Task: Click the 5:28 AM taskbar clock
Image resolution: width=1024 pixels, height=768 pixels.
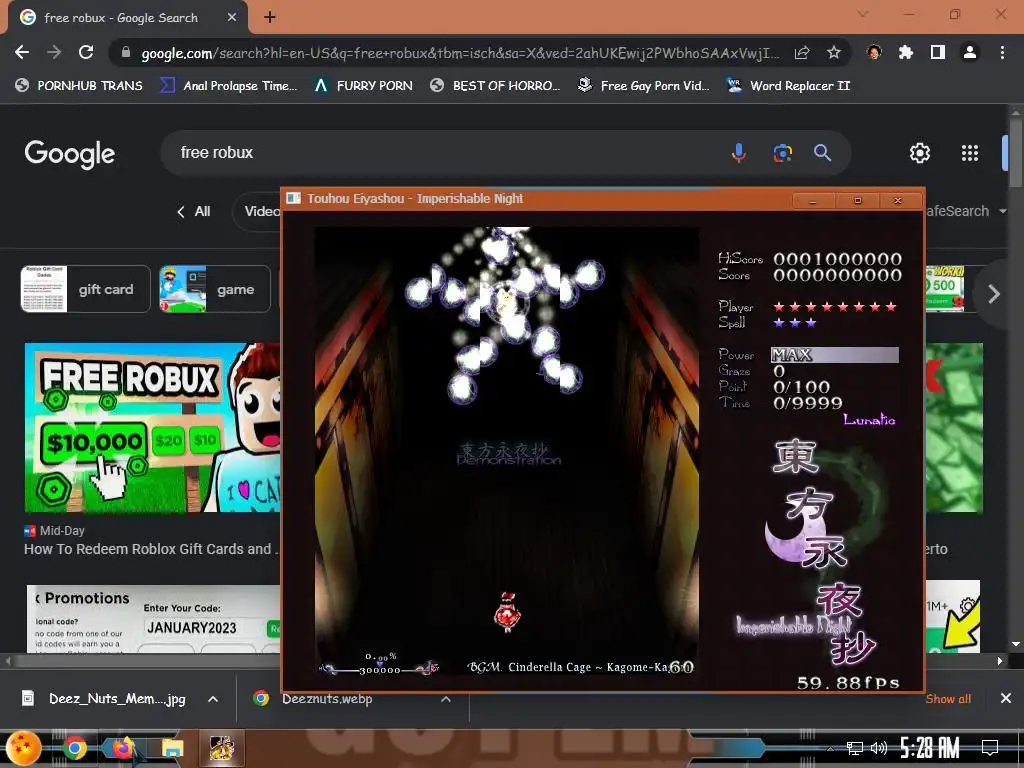Action: click(930, 748)
